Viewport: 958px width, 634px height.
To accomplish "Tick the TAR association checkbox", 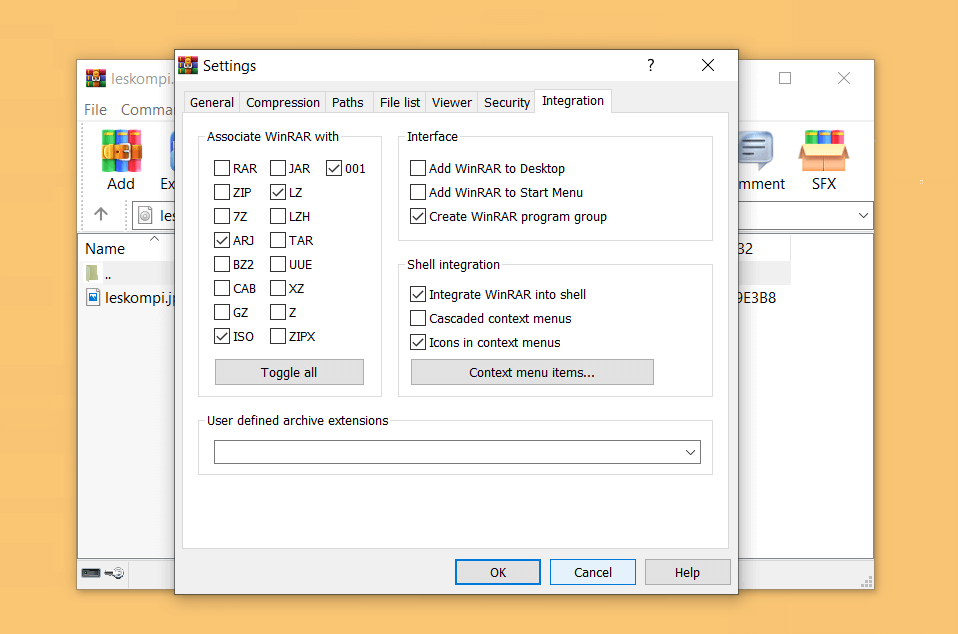I will [x=278, y=240].
